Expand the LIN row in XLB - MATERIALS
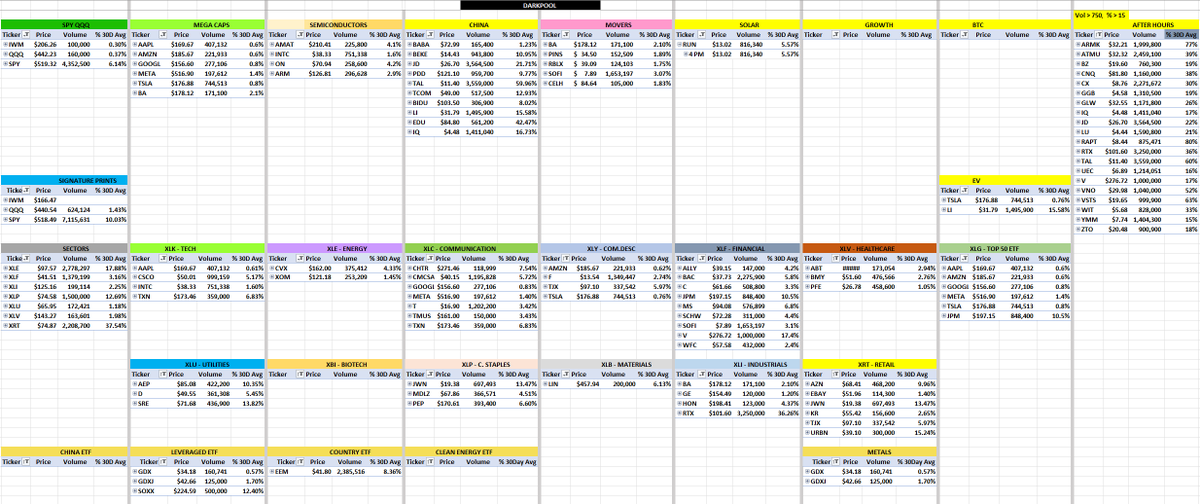The image size is (1200, 504). tap(543, 383)
